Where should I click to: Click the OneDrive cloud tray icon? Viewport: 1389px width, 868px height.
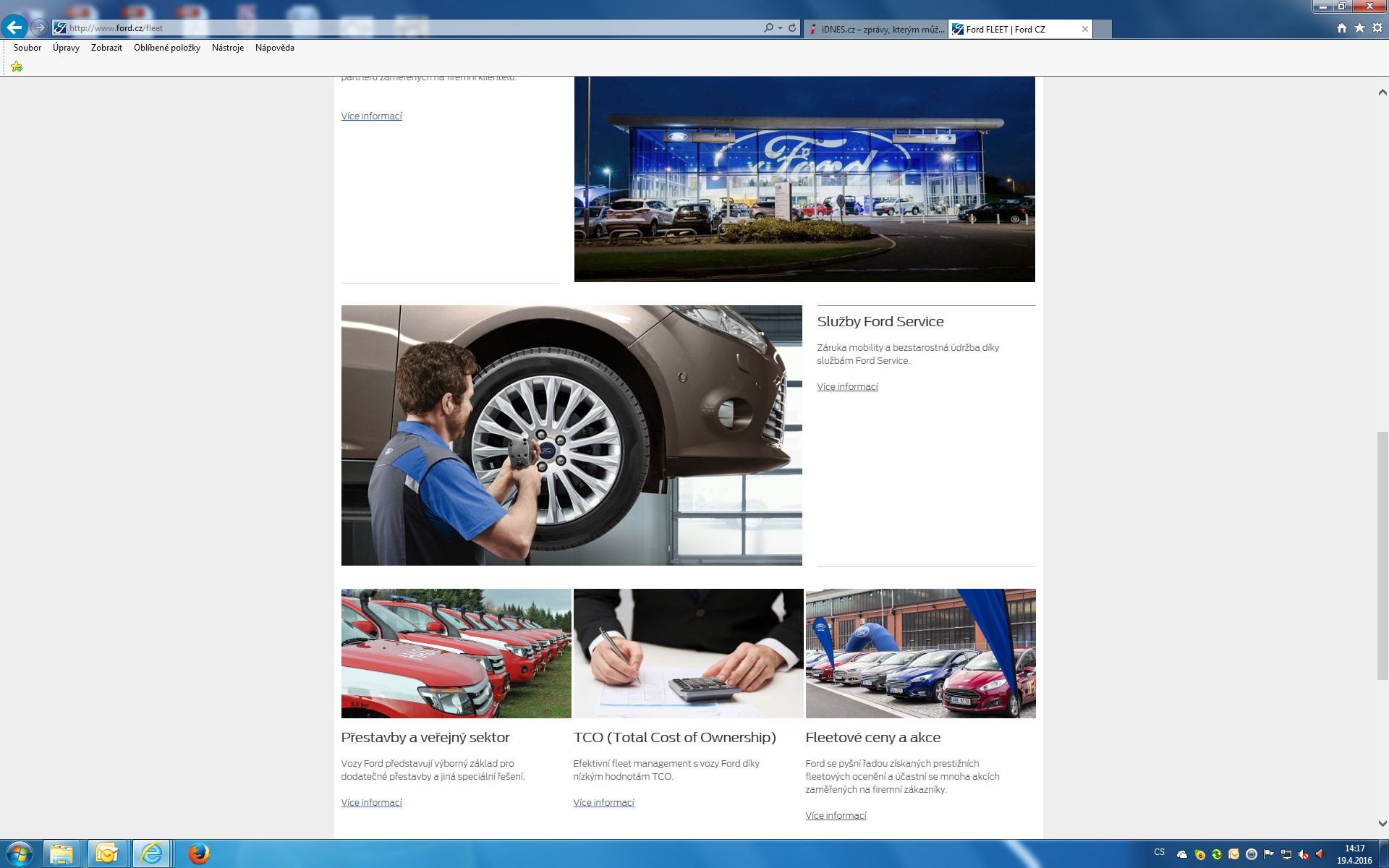tap(1182, 854)
